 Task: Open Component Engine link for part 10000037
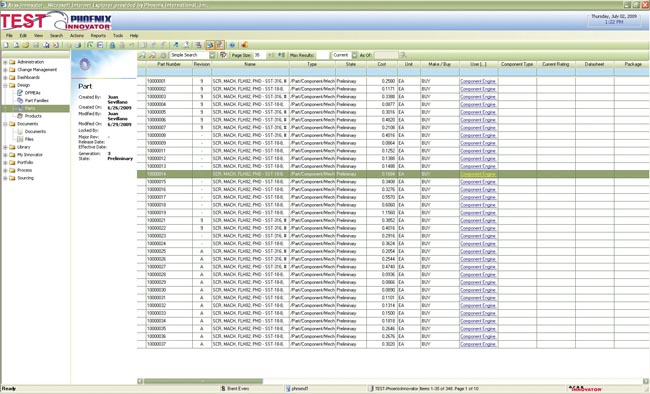coord(478,344)
